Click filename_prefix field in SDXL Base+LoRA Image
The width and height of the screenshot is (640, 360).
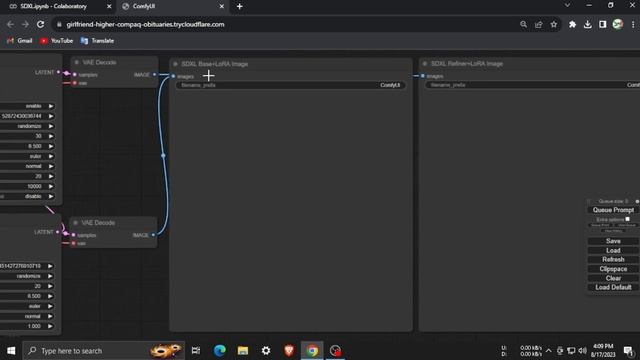click(x=291, y=85)
